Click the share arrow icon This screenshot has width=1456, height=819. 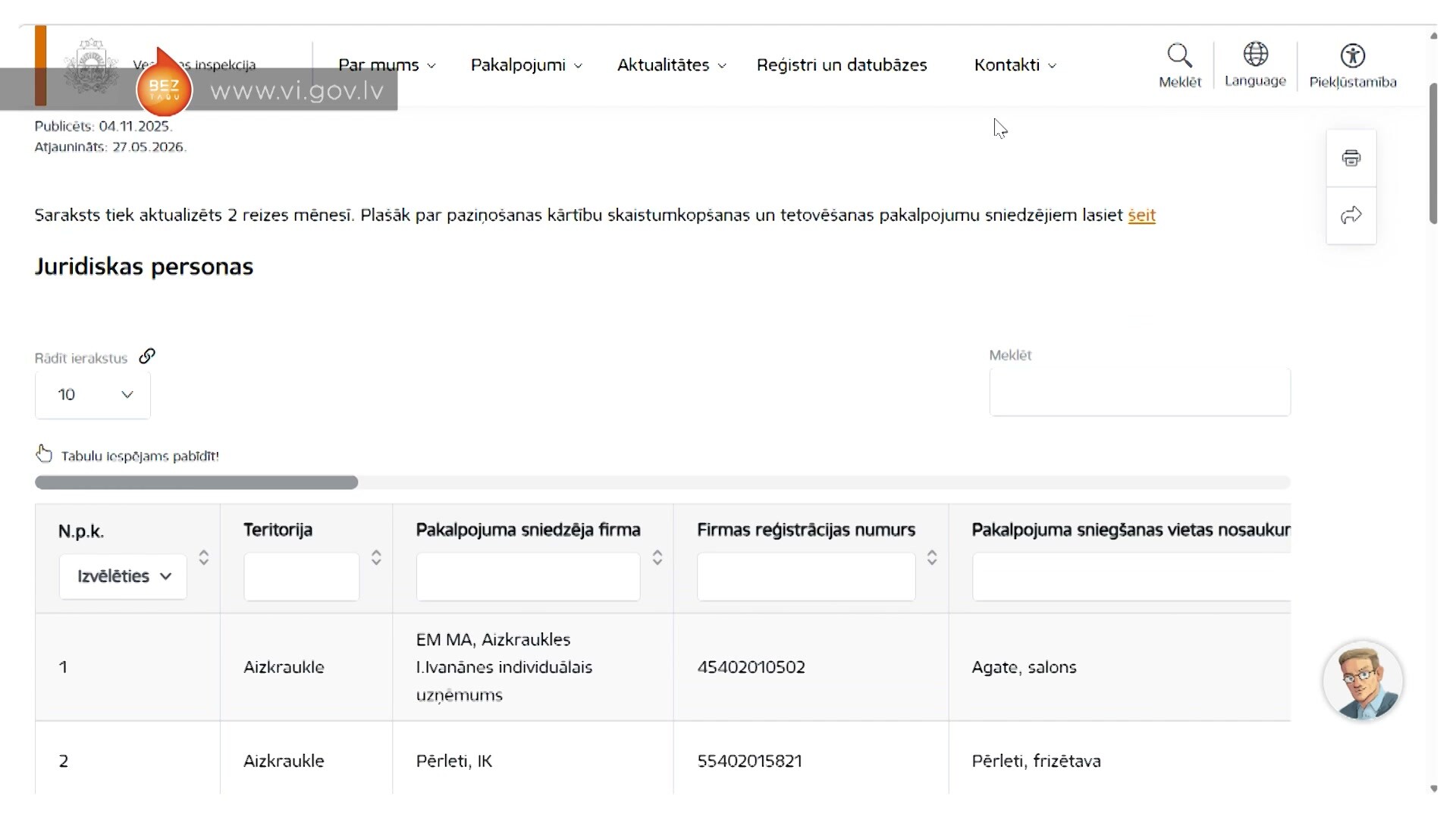point(1351,215)
